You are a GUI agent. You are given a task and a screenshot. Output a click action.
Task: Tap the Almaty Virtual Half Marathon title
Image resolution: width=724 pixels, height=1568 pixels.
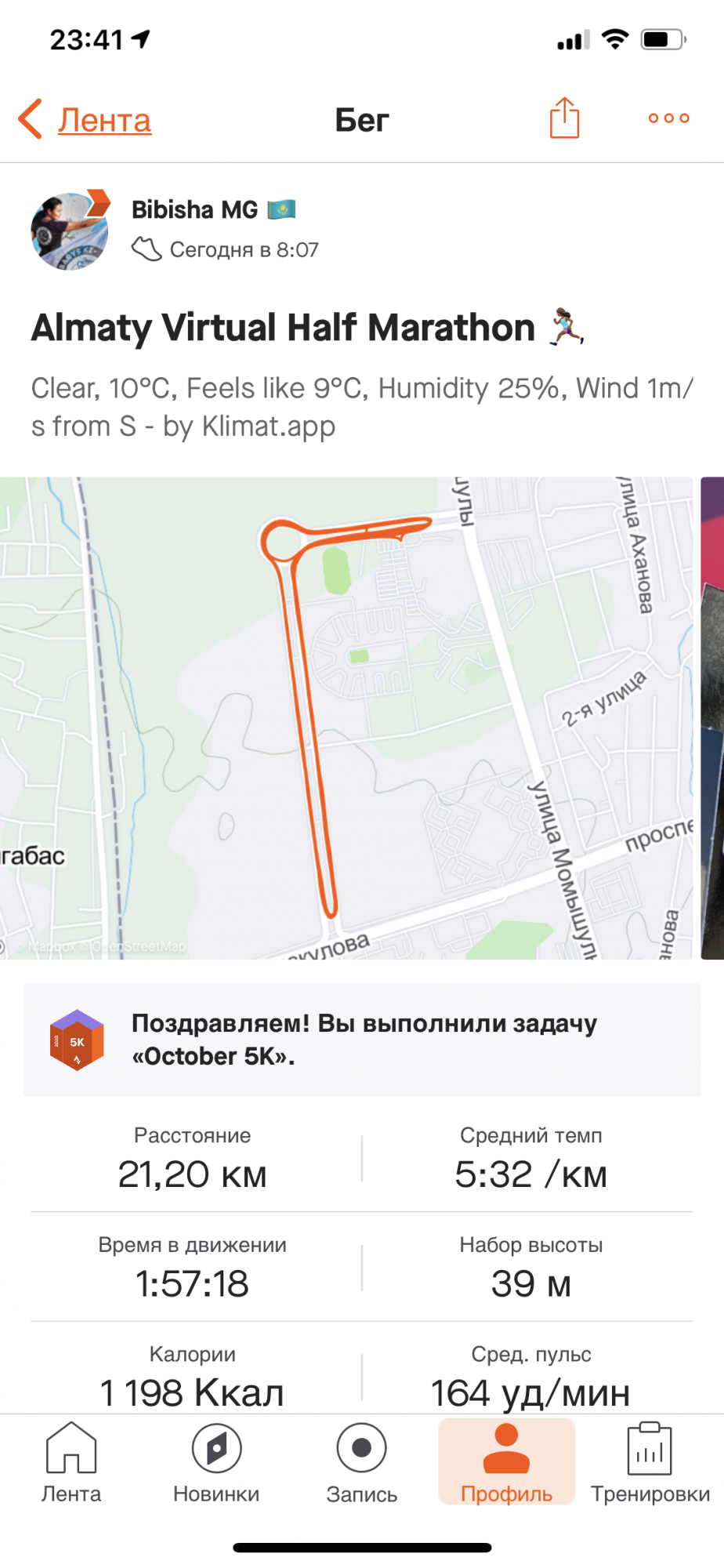283,328
